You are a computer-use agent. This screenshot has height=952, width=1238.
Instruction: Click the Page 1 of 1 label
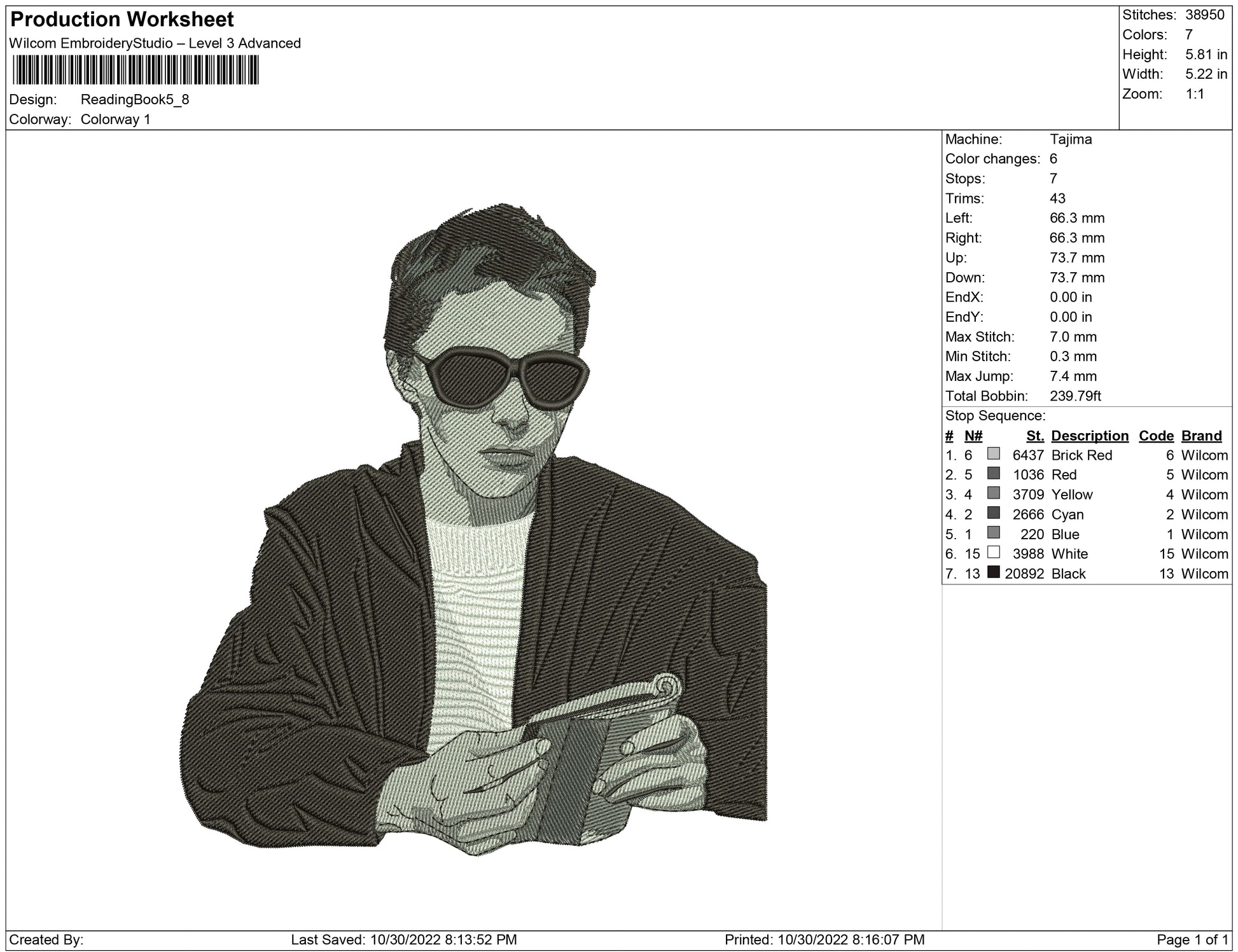(1193, 939)
